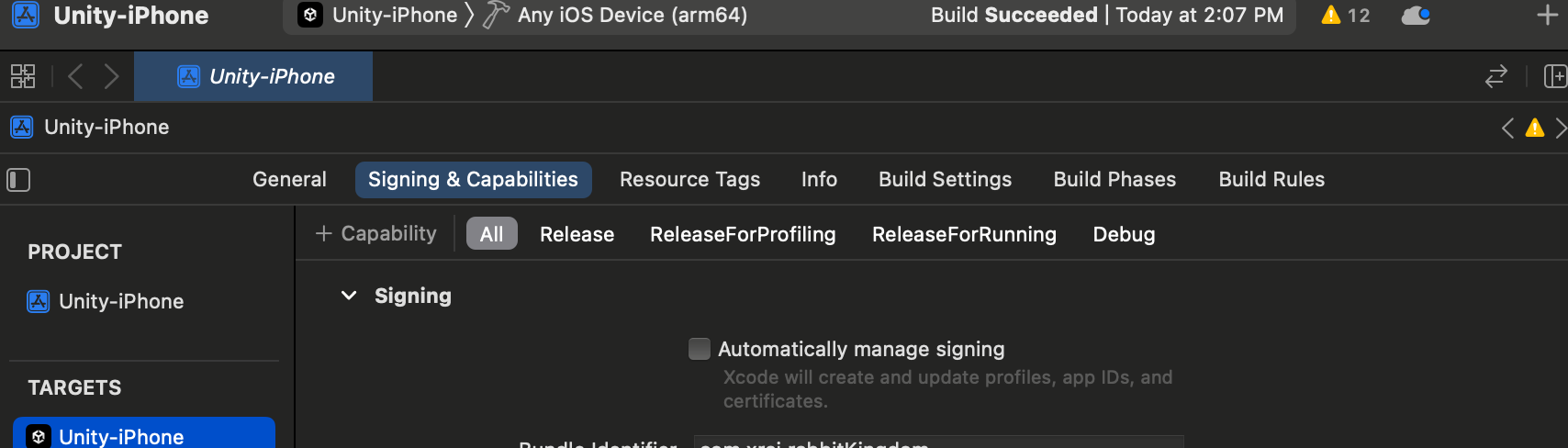Open the related items grid menu

click(23, 76)
